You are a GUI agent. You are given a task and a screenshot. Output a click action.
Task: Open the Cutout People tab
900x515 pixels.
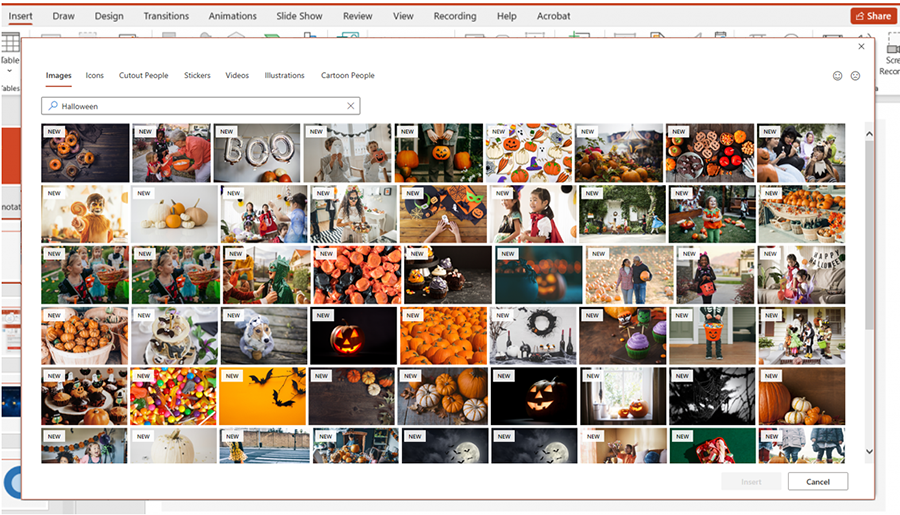143,75
